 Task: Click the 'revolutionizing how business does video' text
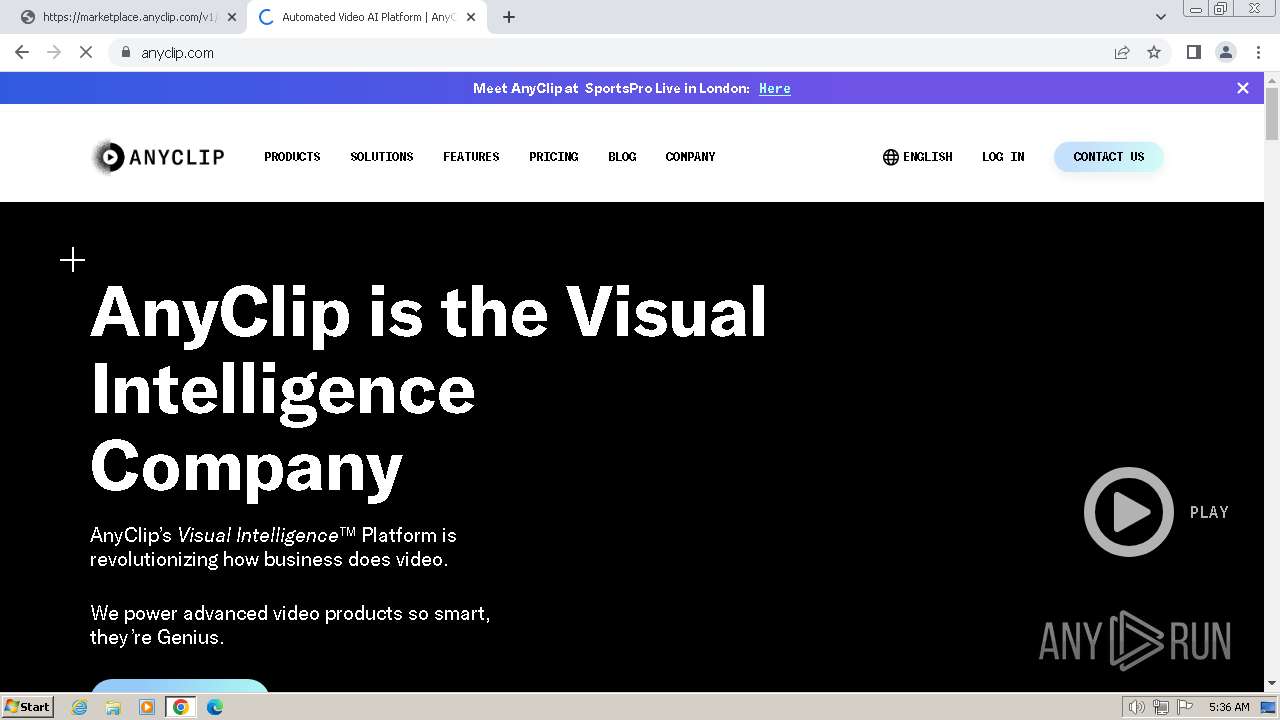269,559
